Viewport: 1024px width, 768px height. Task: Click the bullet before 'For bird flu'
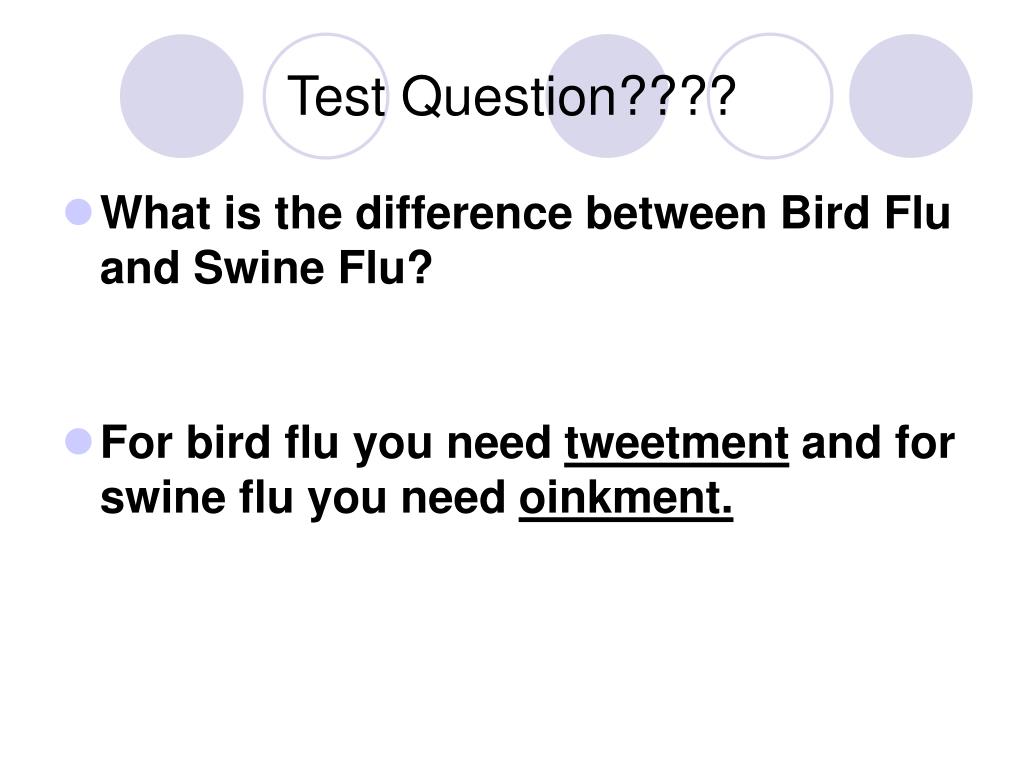79,441
